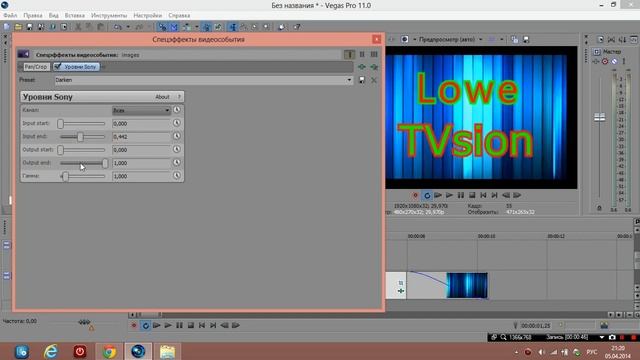Animate Output end with its clock icon
Screen dimensions: 640x360
tap(177, 162)
